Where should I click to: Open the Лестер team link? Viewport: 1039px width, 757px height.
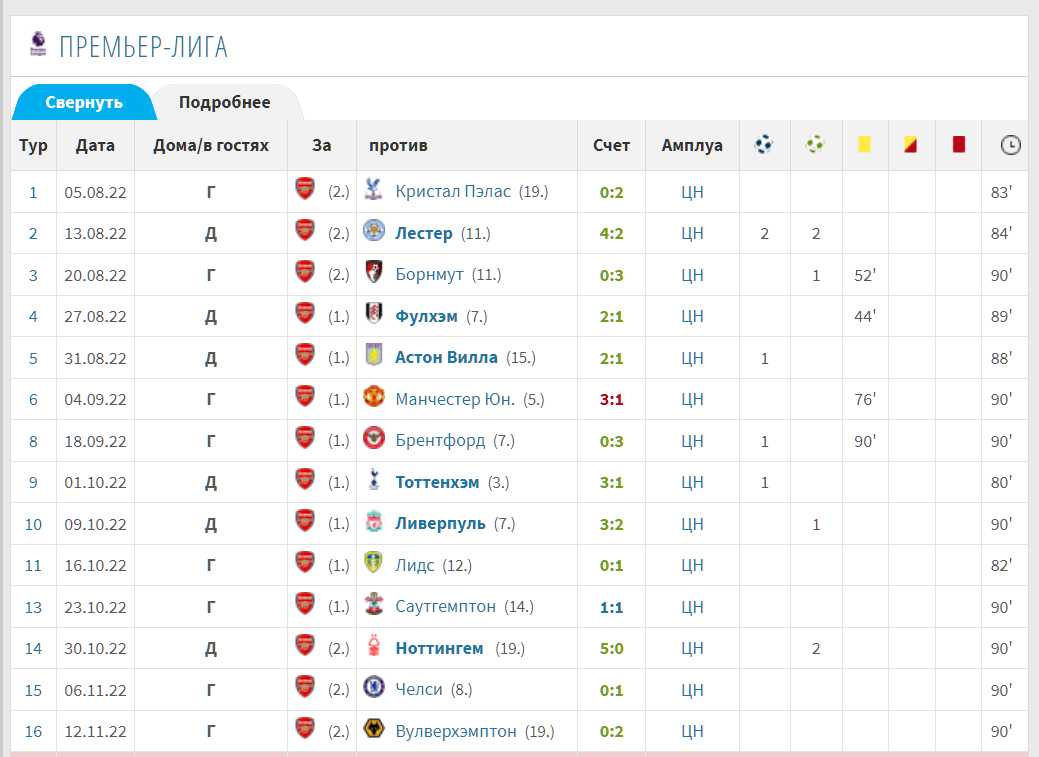(424, 233)
